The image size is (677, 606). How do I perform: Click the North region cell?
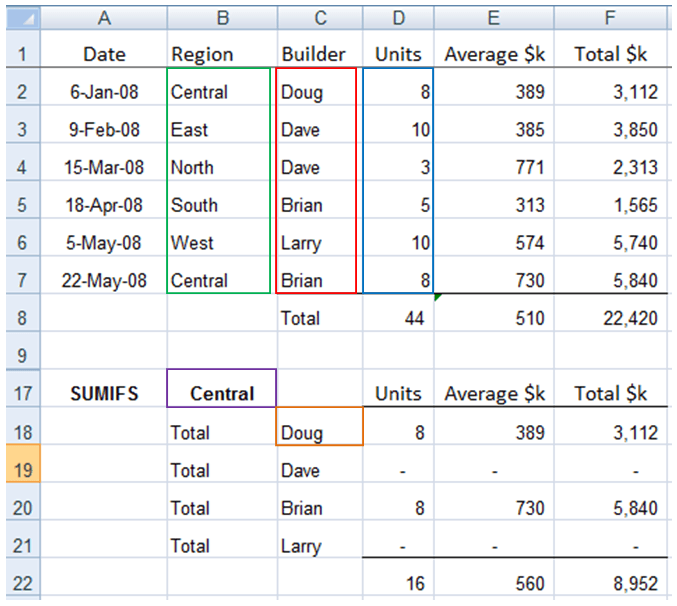pyautogui.click(x=222, y=162)
